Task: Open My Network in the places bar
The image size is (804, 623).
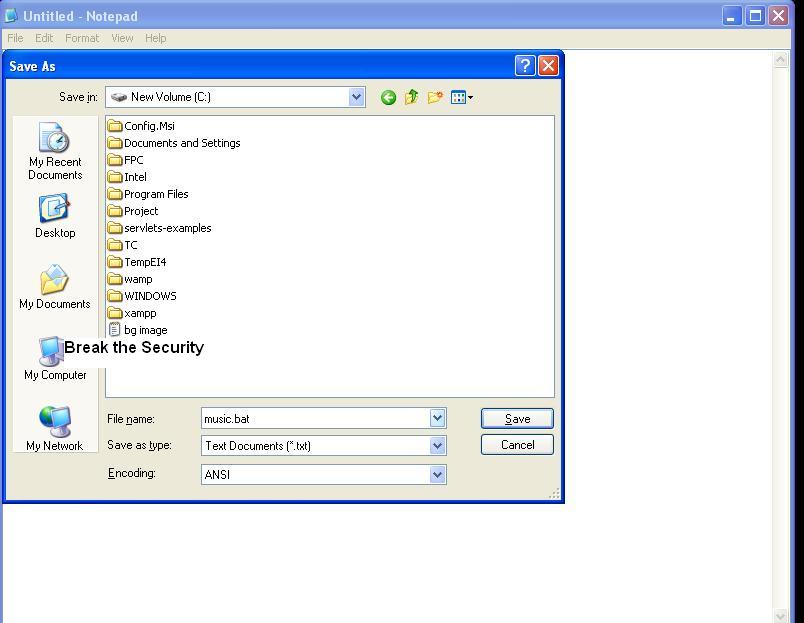Action: (x=55, y=429)
